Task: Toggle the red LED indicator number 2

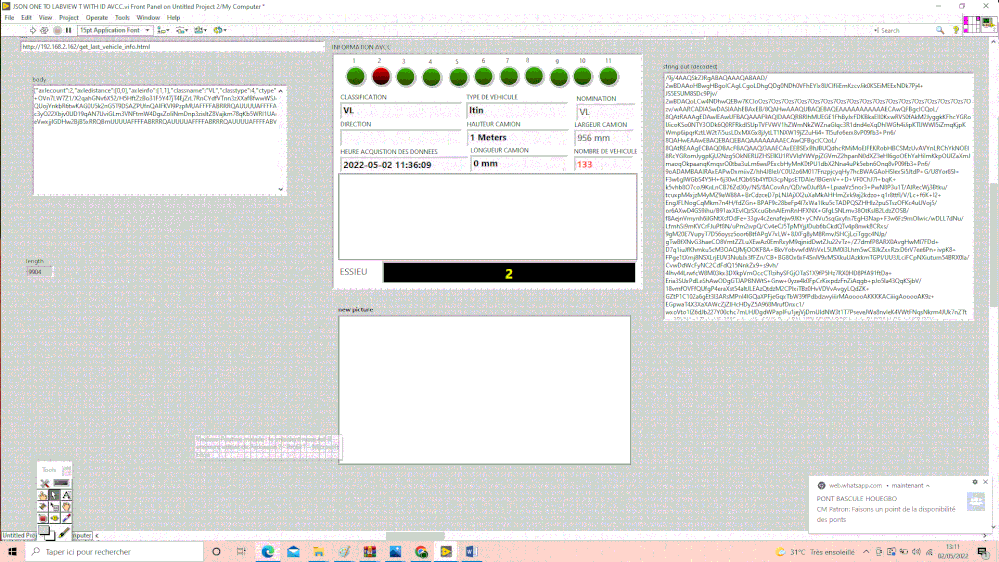Action: click(x=381, y=76)
